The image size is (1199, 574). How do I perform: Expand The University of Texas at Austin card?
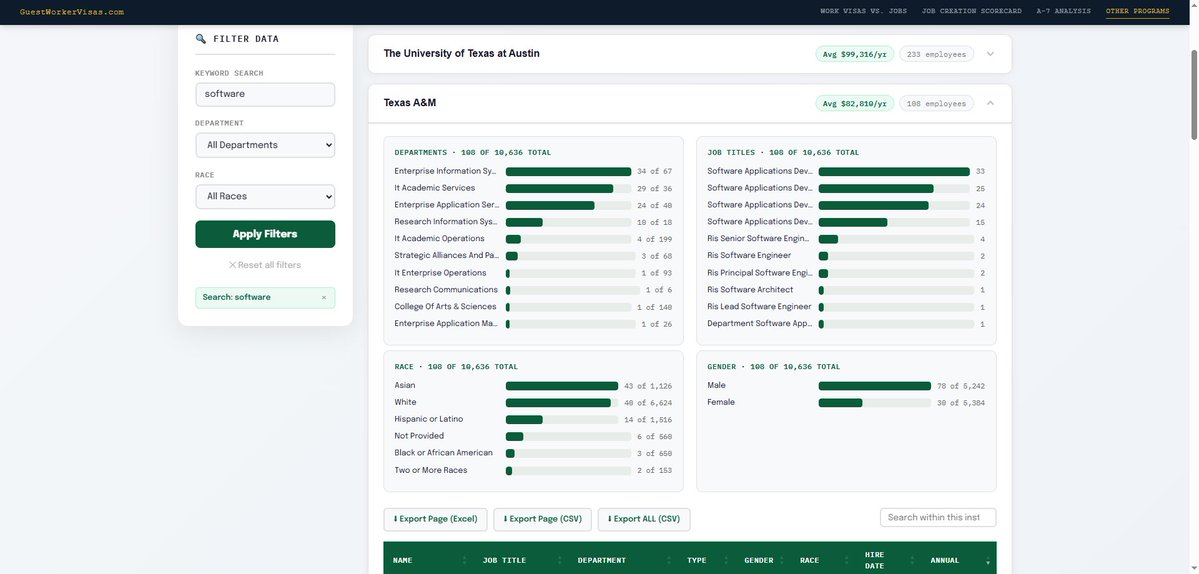point(990,54)
